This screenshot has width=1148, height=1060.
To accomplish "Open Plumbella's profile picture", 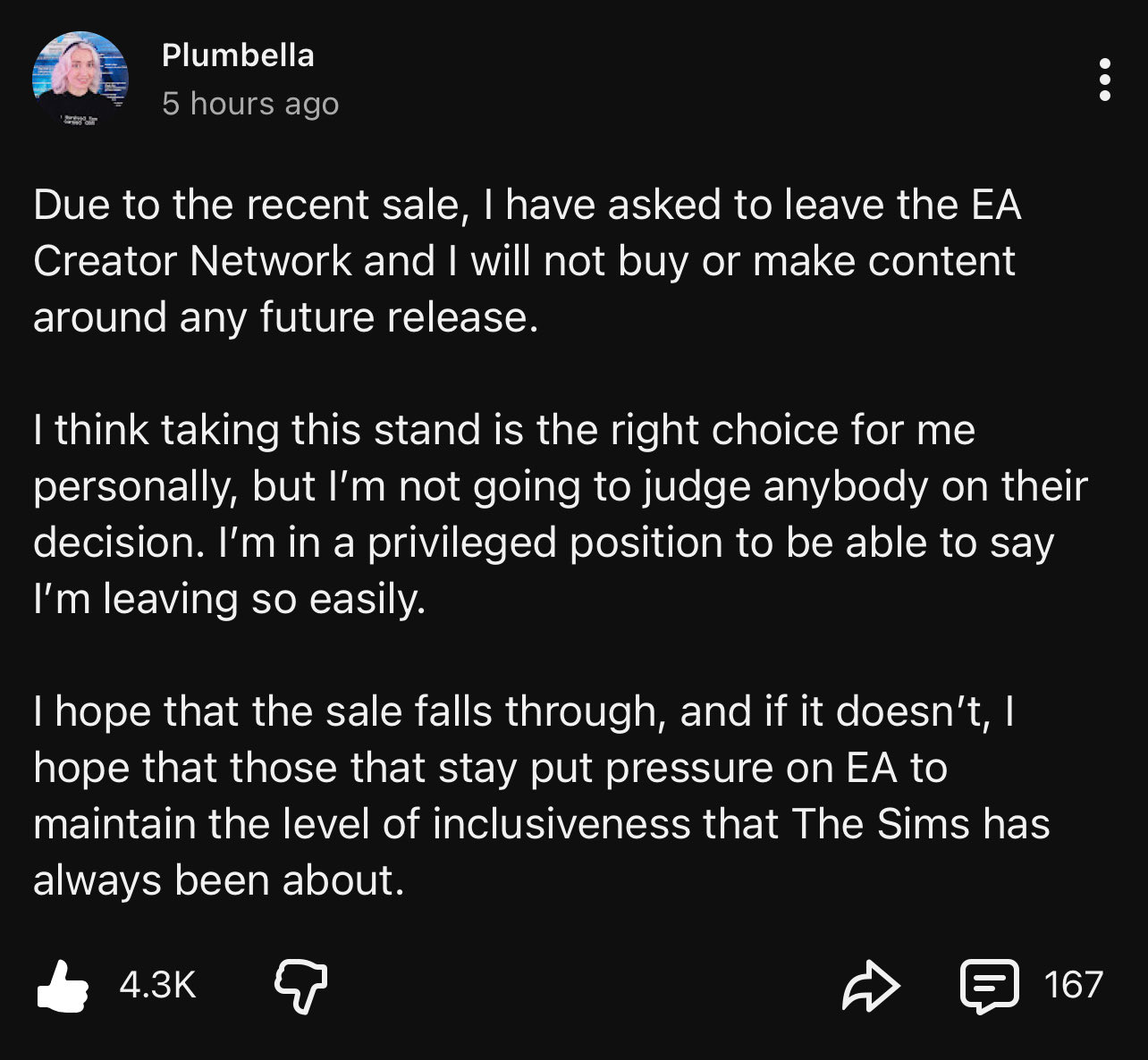I will (80, 80).
